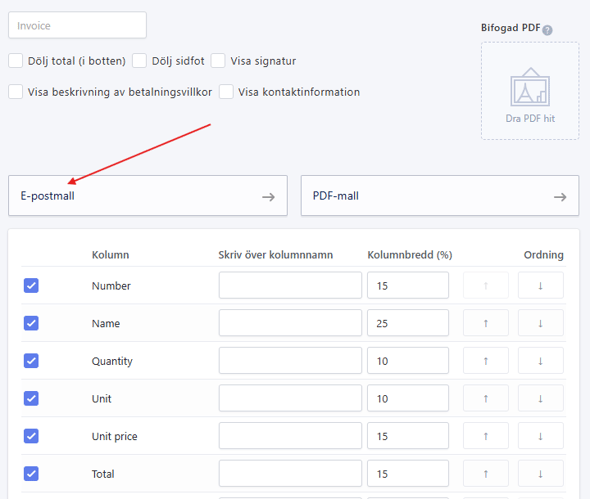Click the Dra PDF hit upload image icon

click(x=530, y=87)
